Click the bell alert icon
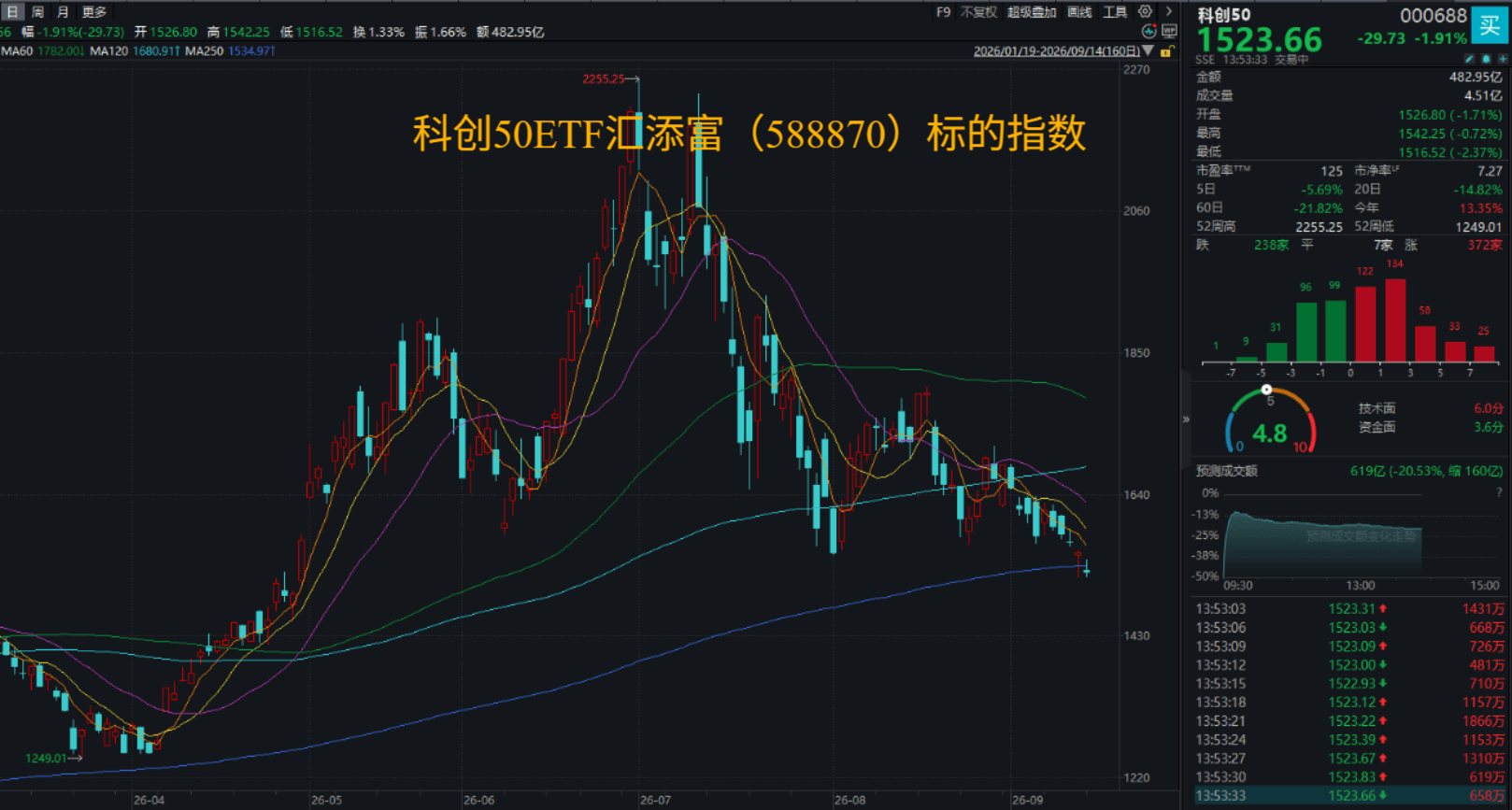 coord(1486,59)
